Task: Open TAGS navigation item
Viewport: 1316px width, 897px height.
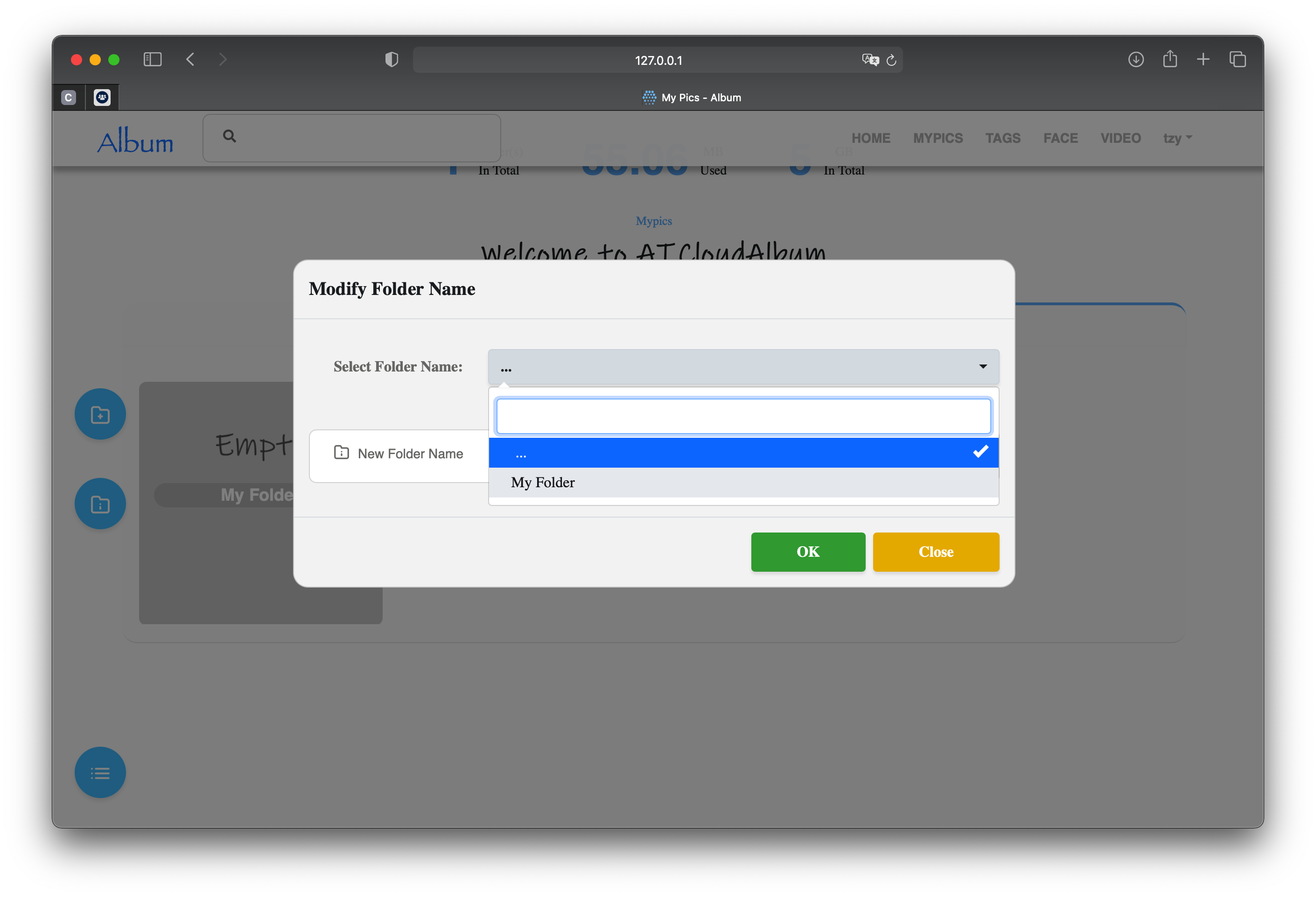Action: [1002, 138]
